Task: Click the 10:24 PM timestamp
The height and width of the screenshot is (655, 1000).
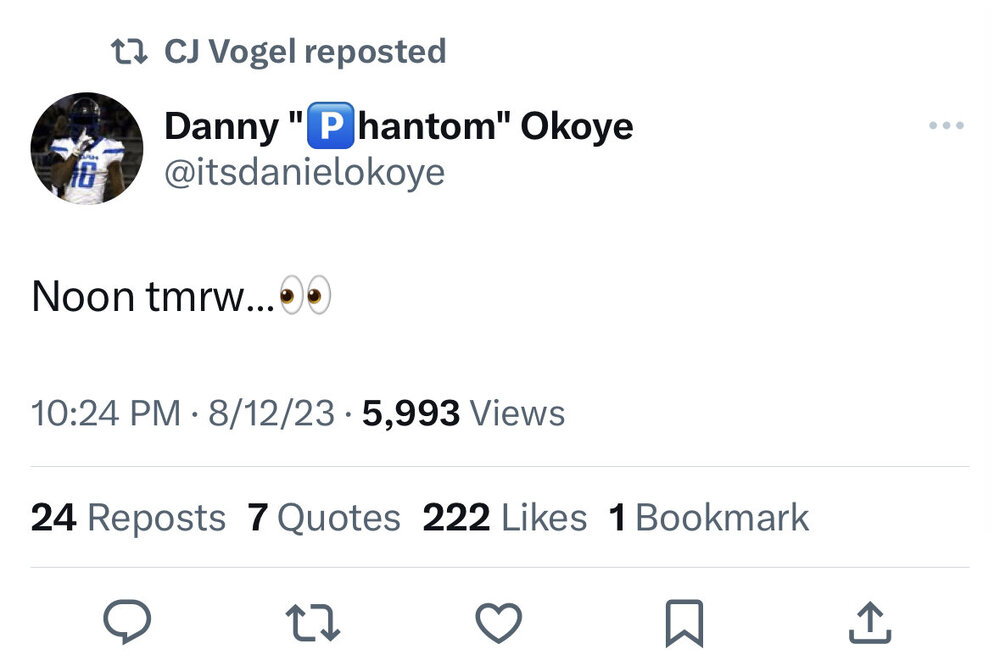Action: click(x=106, y=413)
